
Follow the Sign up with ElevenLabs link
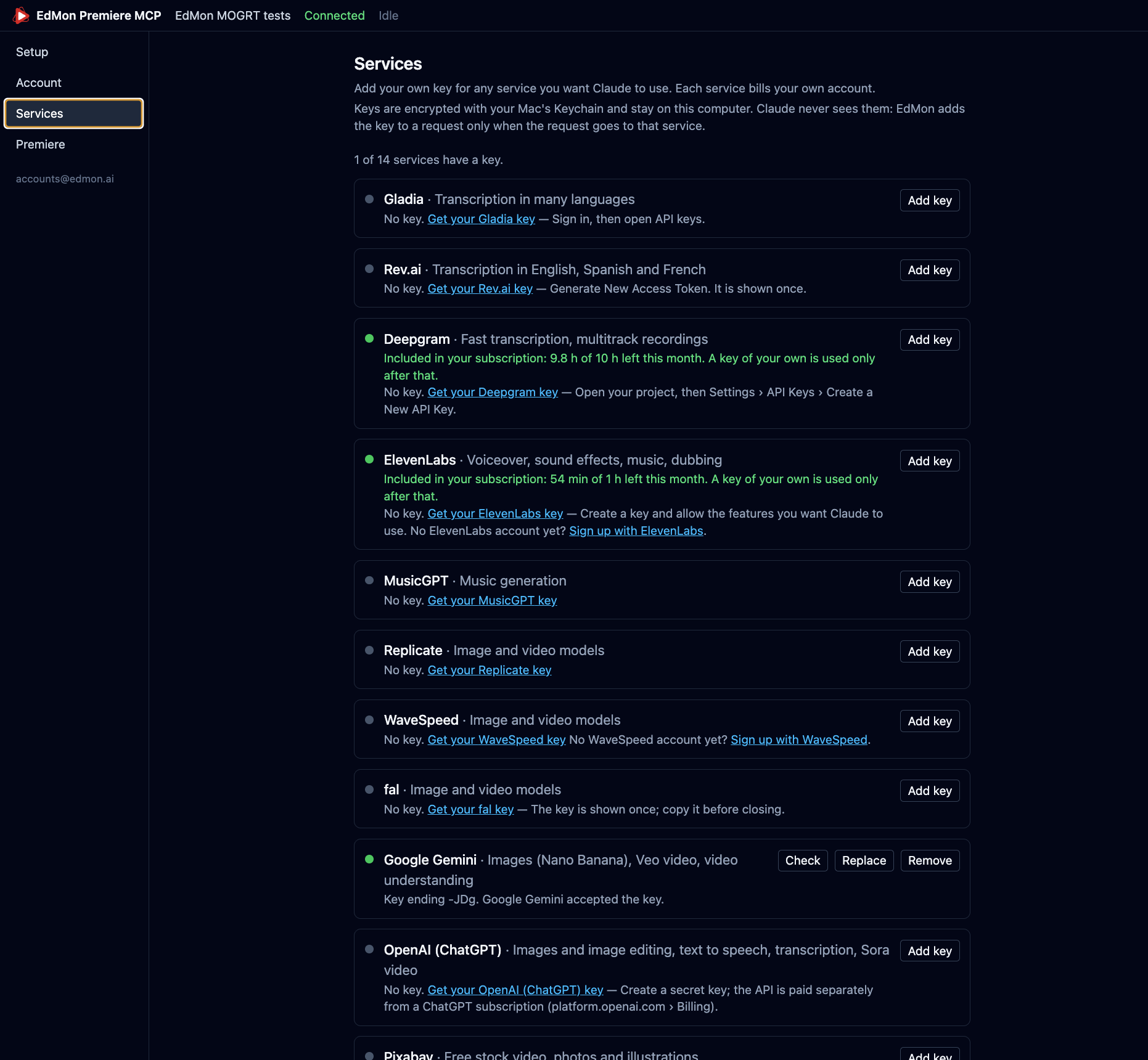636,531
